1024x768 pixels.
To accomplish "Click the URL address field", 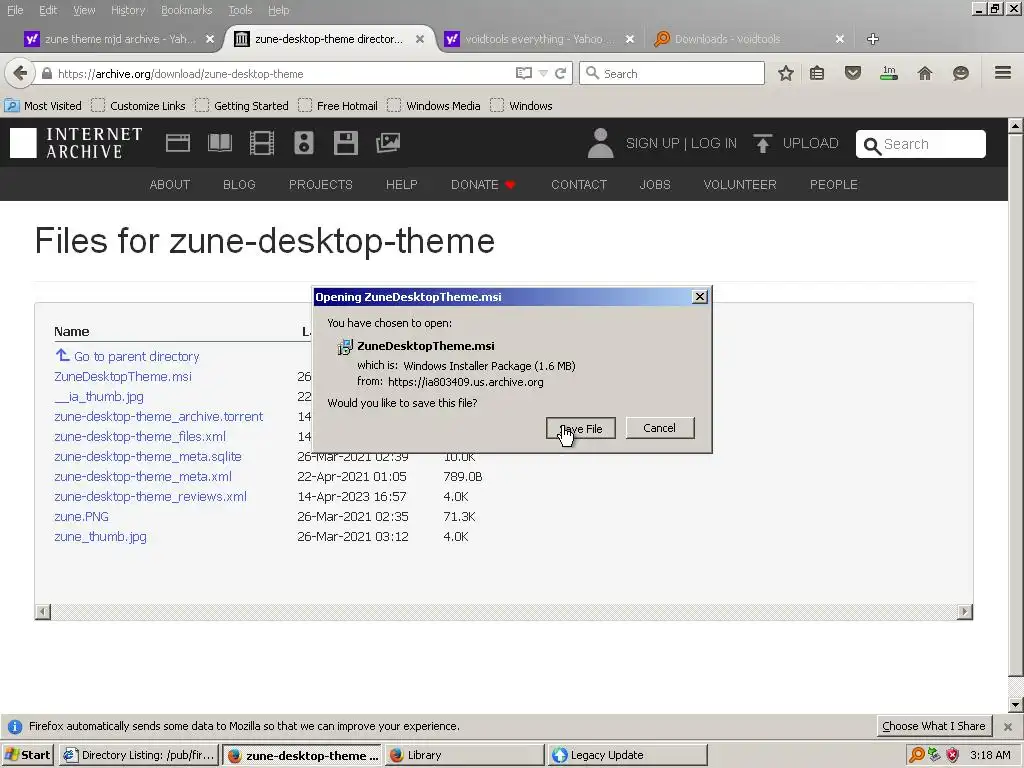I will pos(281,74).
